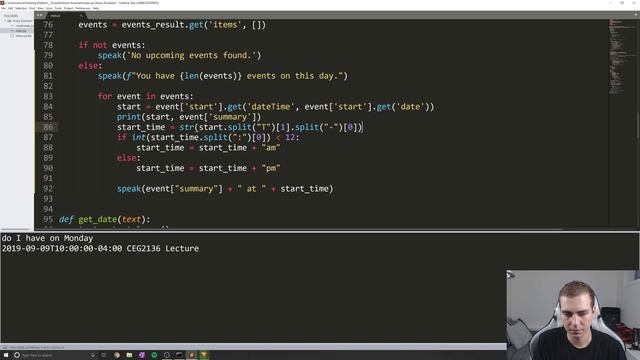Click the minimap code overview

[x=621, y=57]
